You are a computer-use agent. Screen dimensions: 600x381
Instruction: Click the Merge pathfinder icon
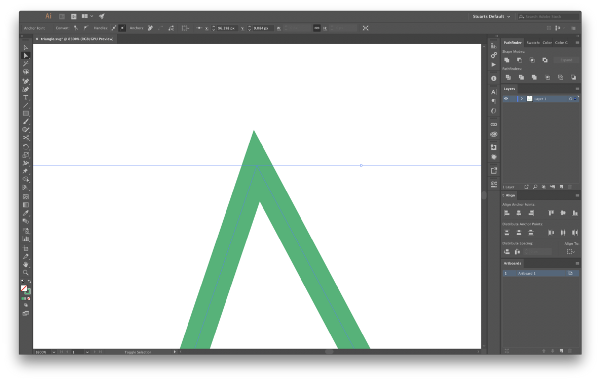534,77
